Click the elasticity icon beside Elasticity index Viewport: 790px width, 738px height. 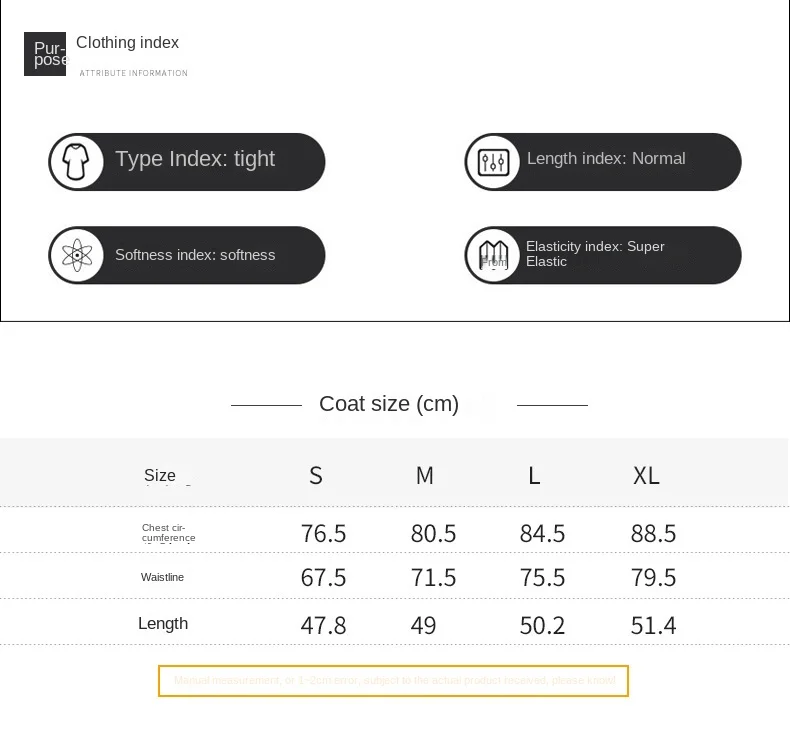point(493,255)
